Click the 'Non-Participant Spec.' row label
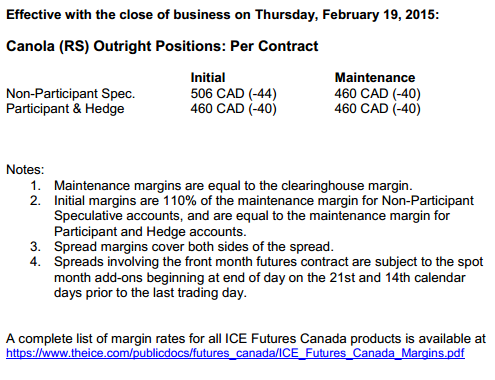Image resolution: width=495 pixels, height=380 pixels. 70,94
